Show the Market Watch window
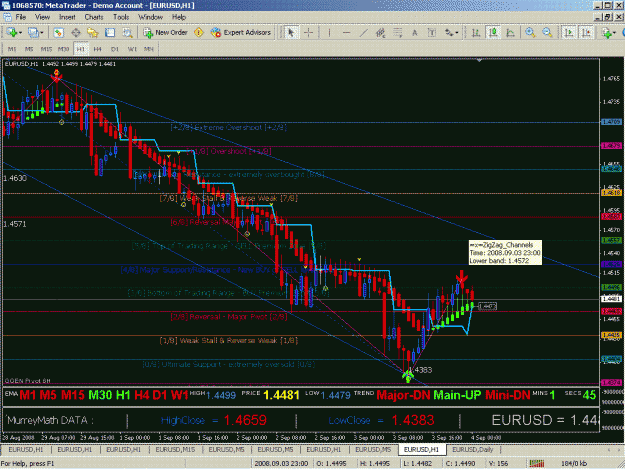The image size is (625, 469). coord(59,33)
